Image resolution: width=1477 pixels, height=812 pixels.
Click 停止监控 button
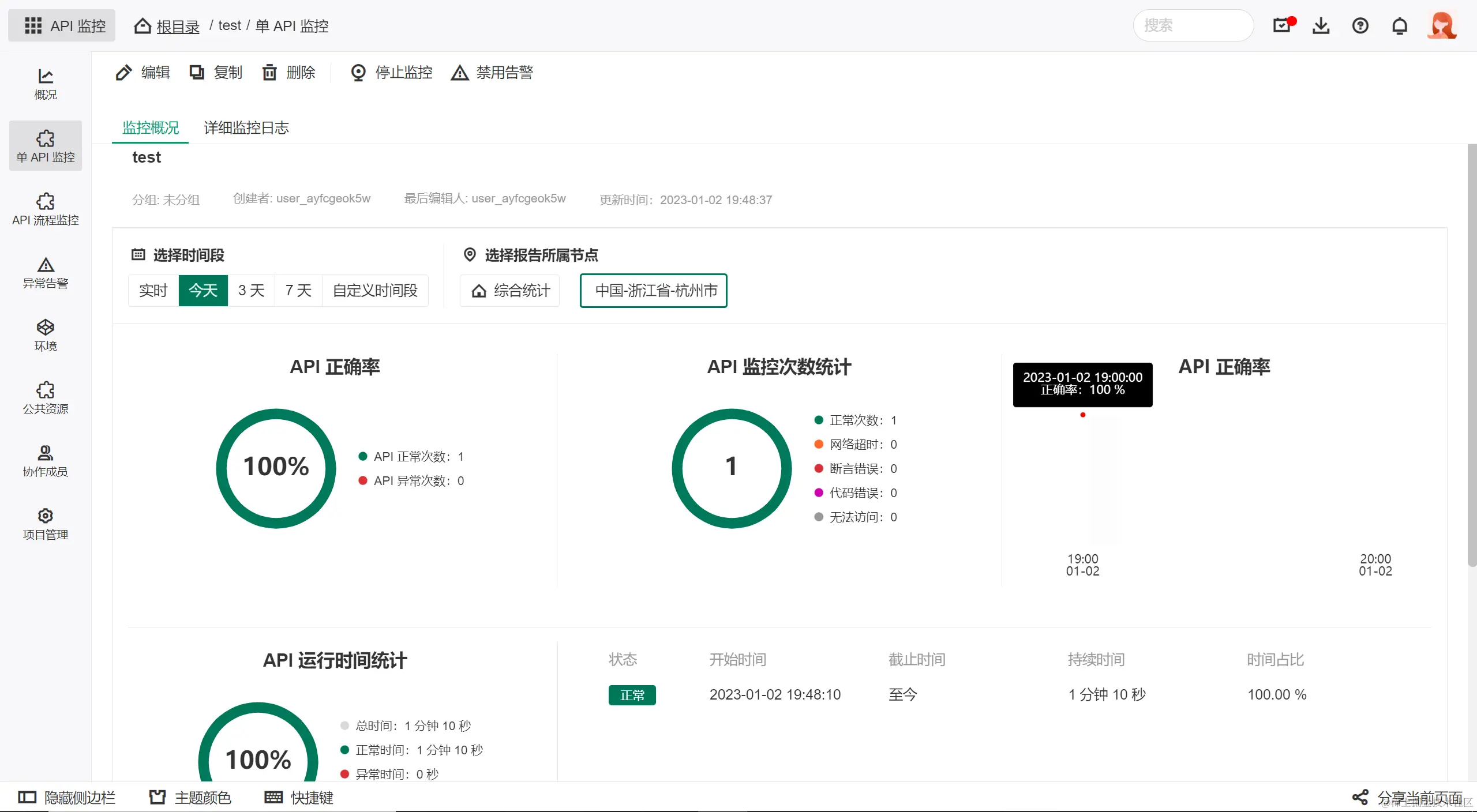(x=392, y=72)
